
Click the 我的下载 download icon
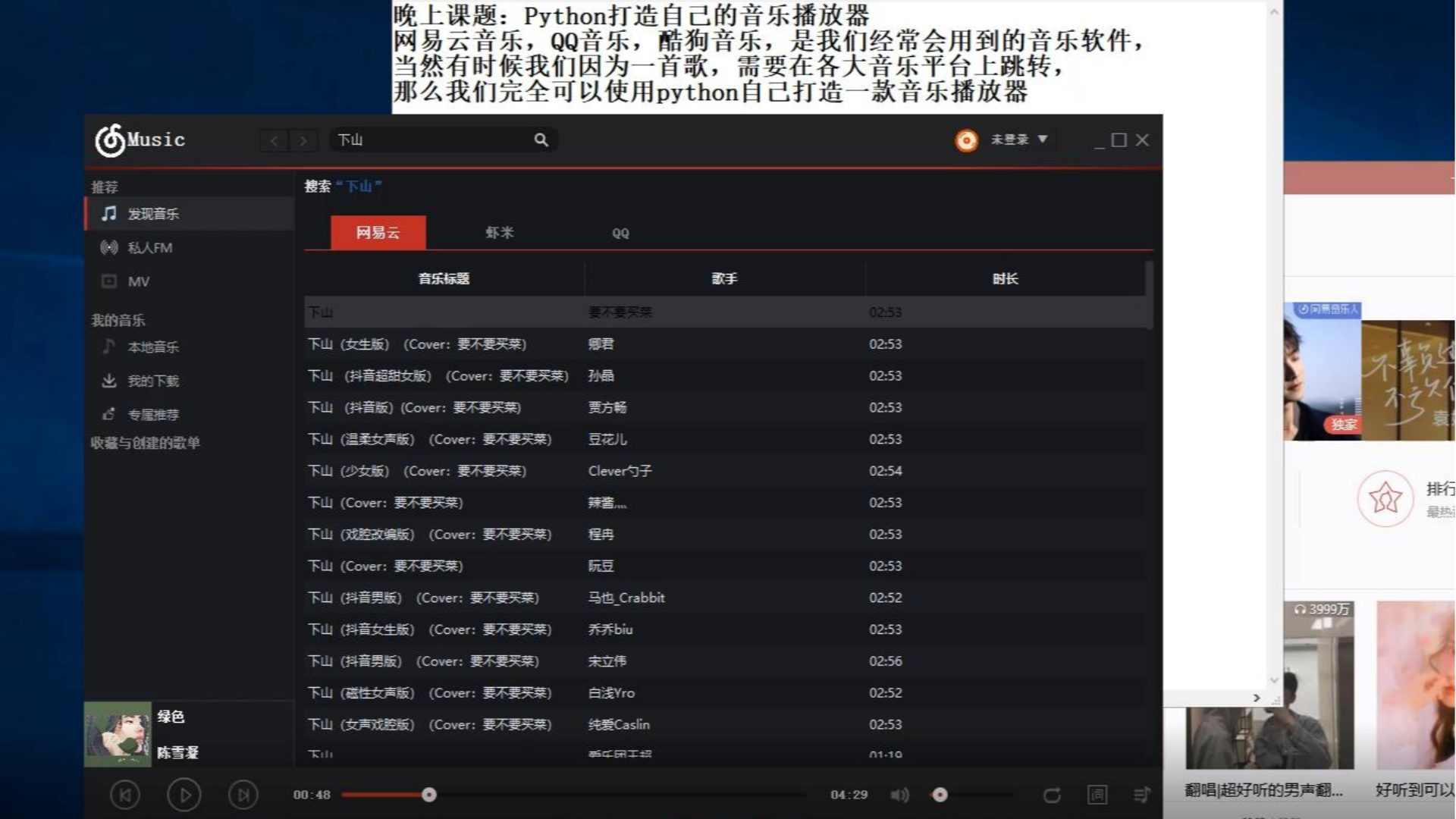pos(109,380)
